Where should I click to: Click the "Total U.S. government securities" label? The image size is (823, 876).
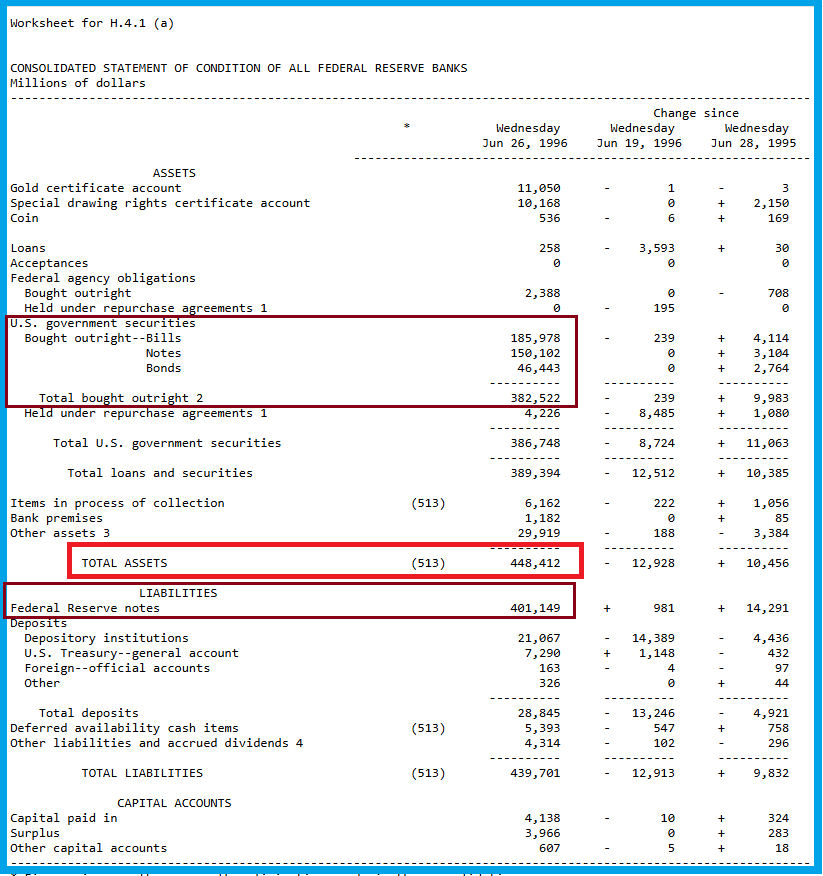point(167,443)
